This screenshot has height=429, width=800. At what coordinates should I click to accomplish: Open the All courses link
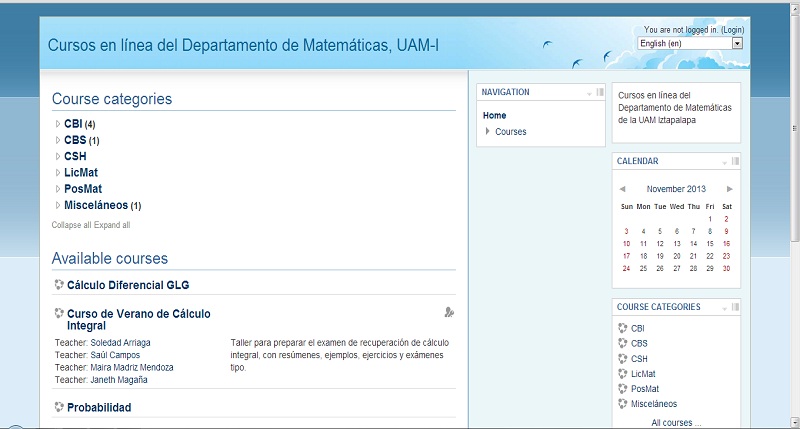click(676, 422)
